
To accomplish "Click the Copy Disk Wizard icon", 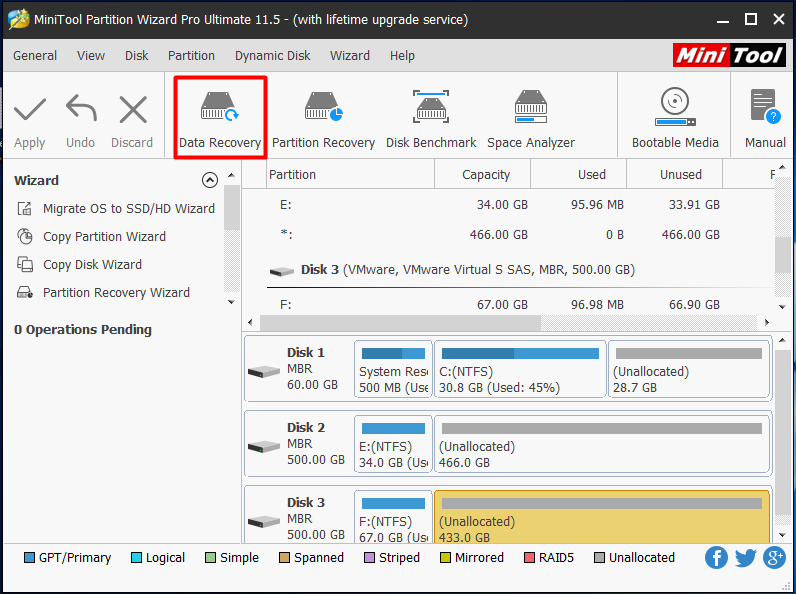I will pyautogui.click(x=25, y=265).
